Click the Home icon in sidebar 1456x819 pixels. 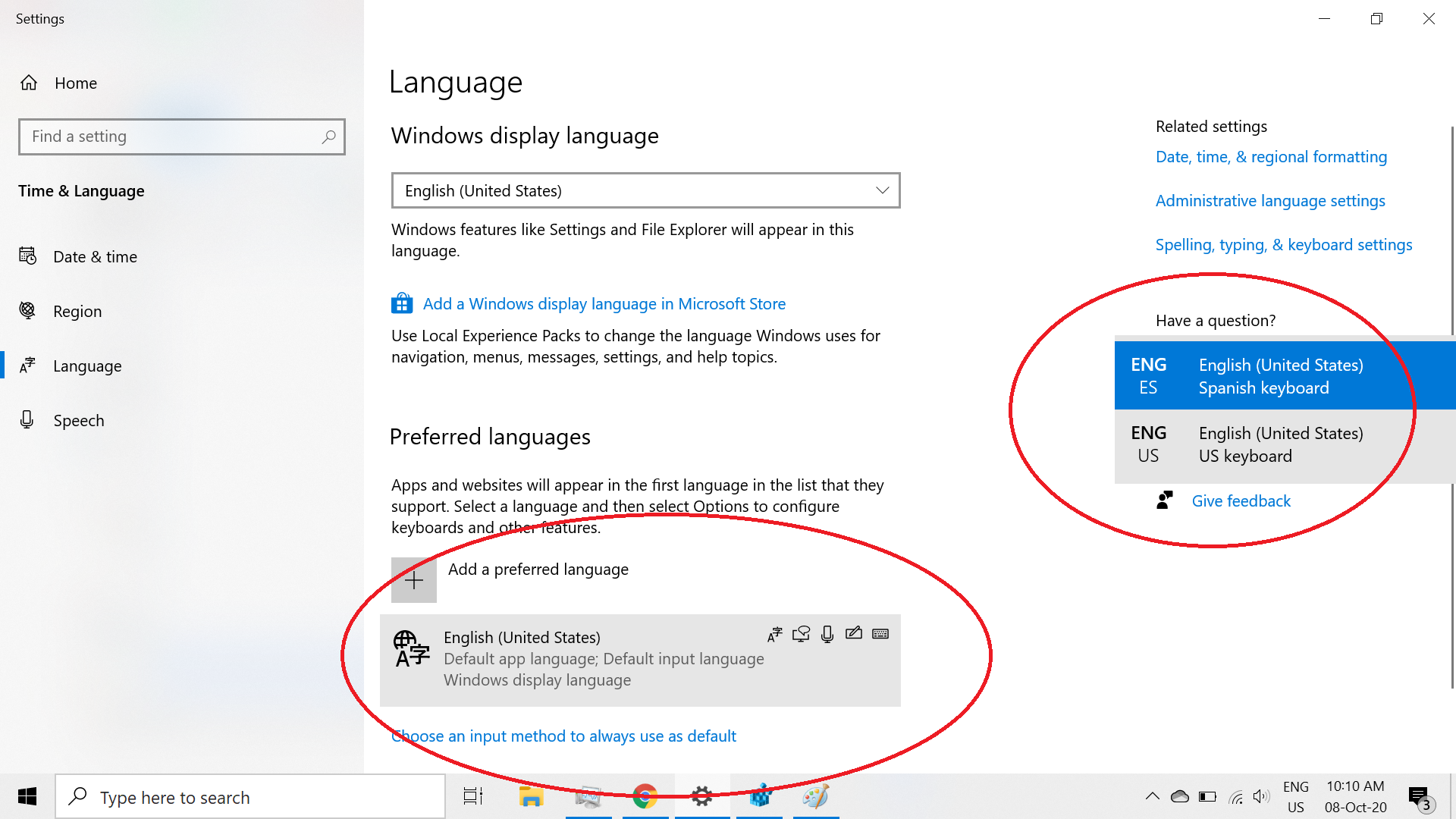tap(29, 83)
